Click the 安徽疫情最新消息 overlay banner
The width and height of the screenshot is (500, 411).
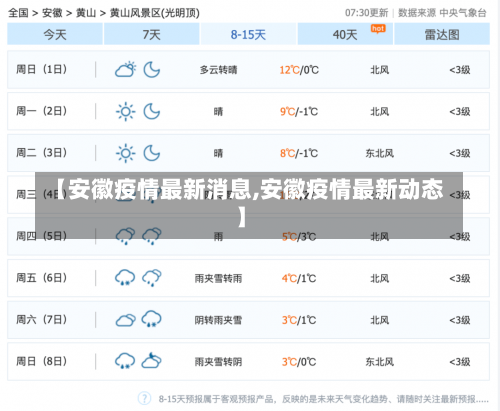[249, 205]
